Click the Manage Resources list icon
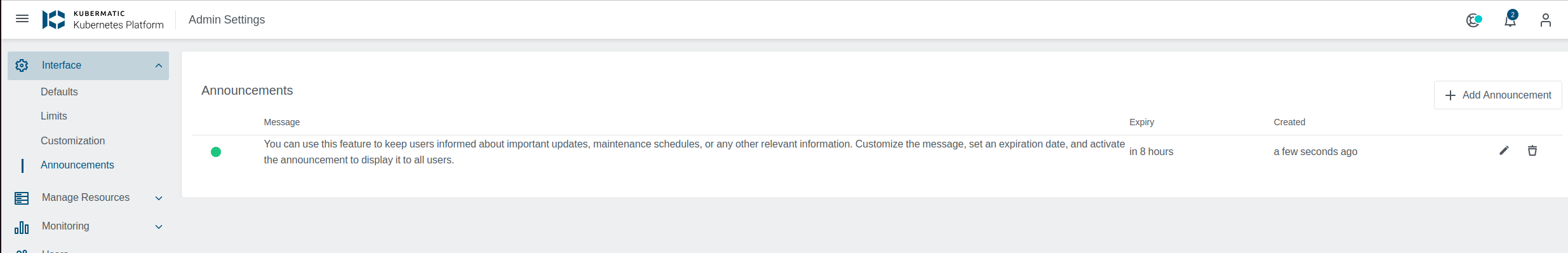The width and height of the screenshot is (1568, 253). click(22, 198)
